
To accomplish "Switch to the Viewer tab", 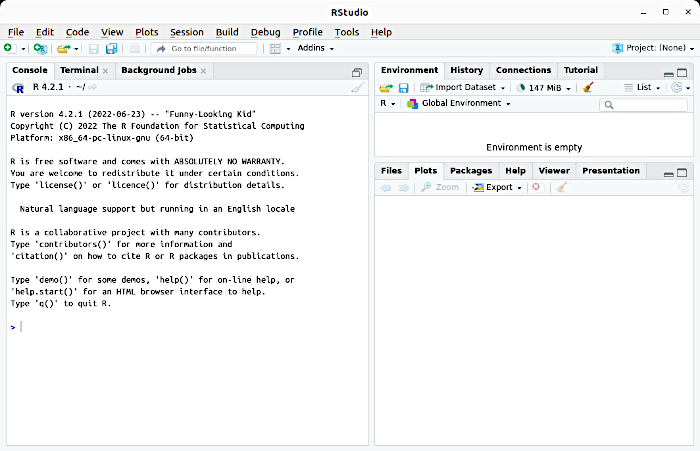I will click(x=554, y=171).
